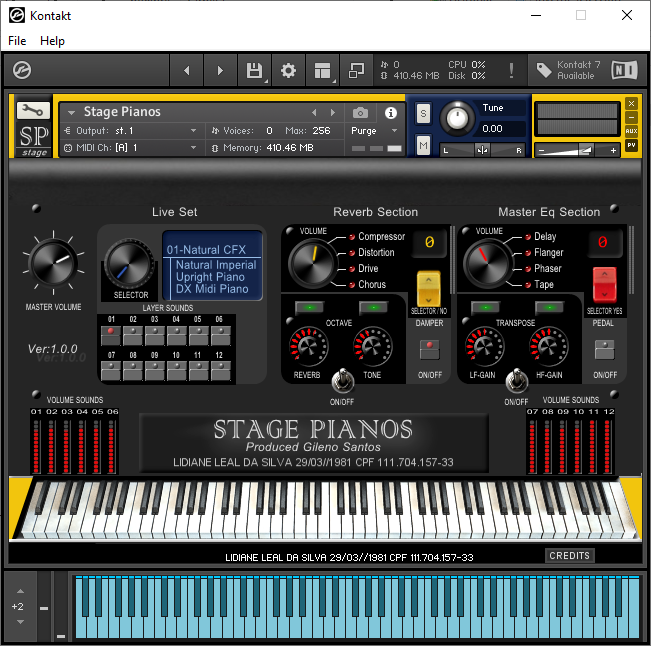Open instrument name dropdown arrow
Screen dimensions: 651x646
71,113
